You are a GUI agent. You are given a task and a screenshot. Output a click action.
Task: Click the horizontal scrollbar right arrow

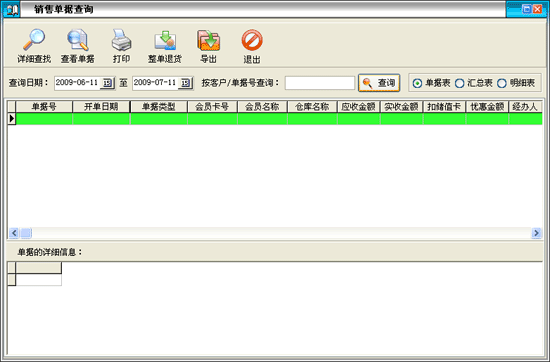[x=536, y=233]
